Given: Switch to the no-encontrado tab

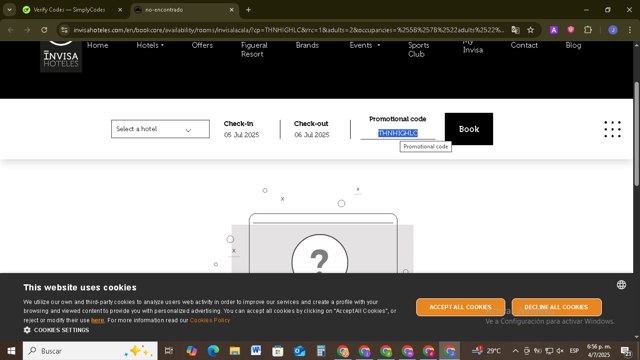Looking at the screenshot, I should pyautogui.click(x=184, y=10).
